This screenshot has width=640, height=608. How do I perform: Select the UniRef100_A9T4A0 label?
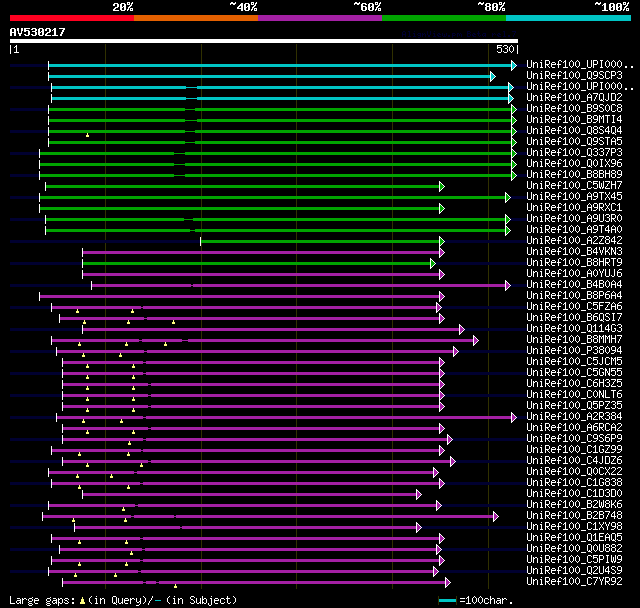(574, 230)
